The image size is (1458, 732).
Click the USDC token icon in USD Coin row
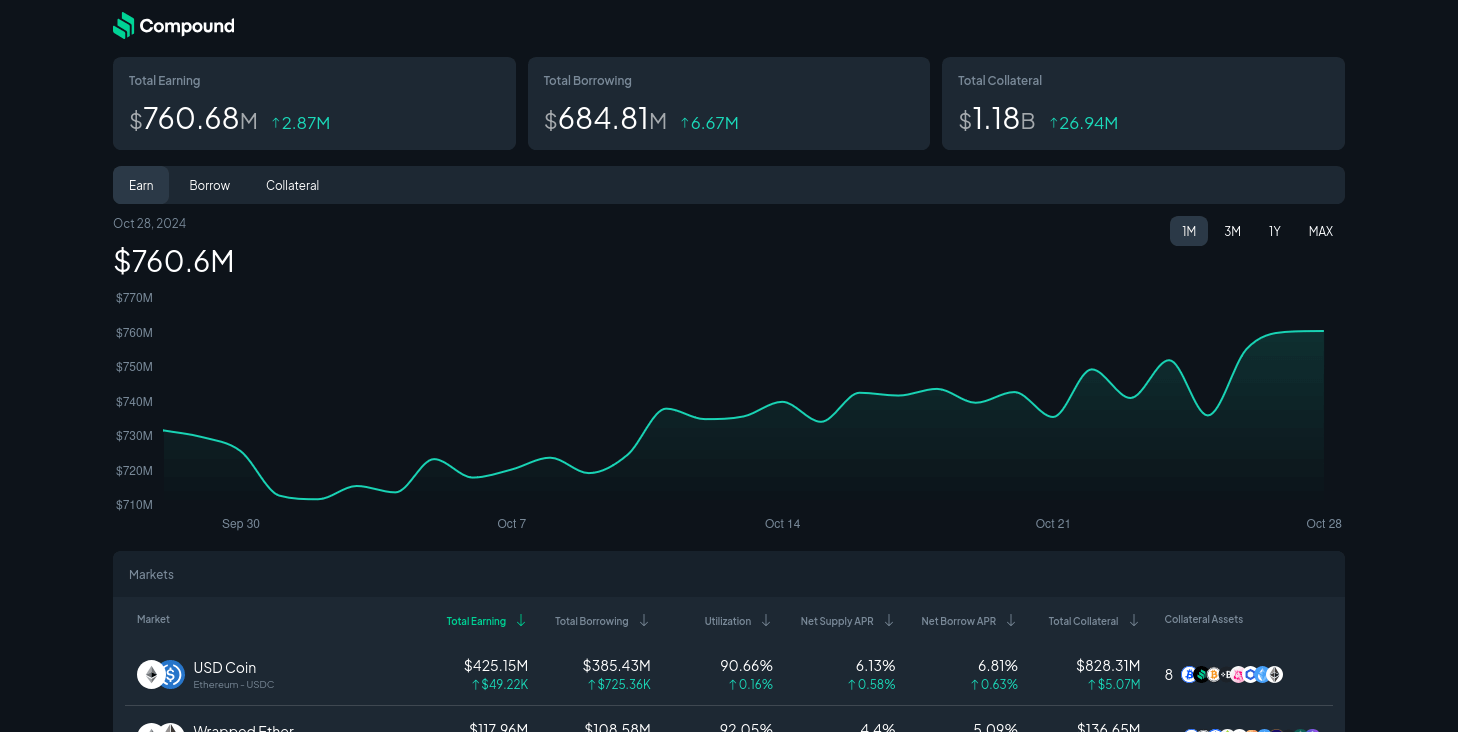tap(172, 675)
